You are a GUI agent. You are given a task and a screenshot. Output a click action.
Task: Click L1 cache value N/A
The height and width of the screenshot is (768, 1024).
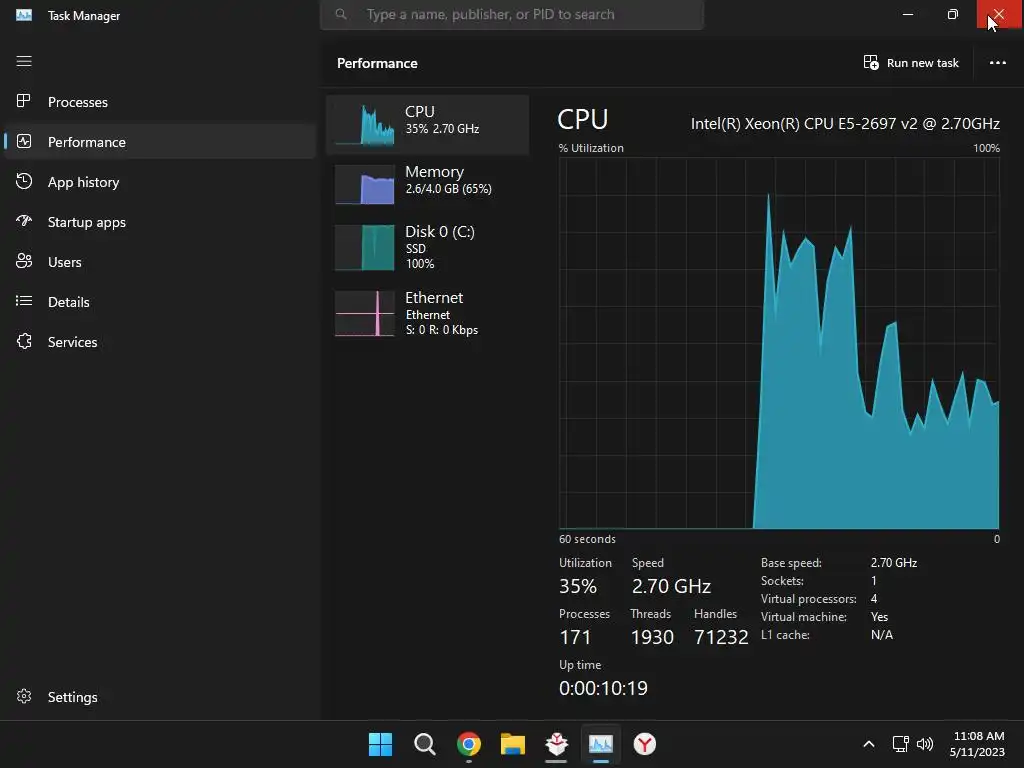pos(882,635)
